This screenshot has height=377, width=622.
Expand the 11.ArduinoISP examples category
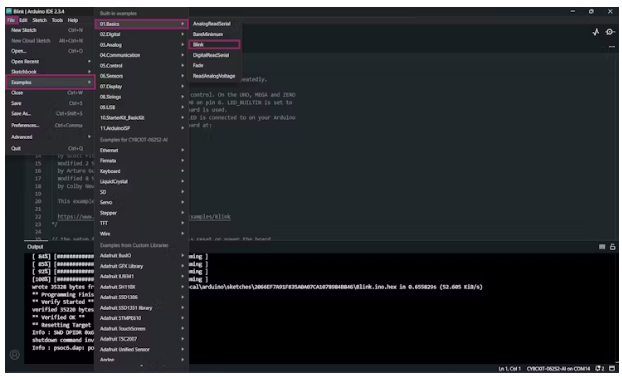[x=142, y=129]
